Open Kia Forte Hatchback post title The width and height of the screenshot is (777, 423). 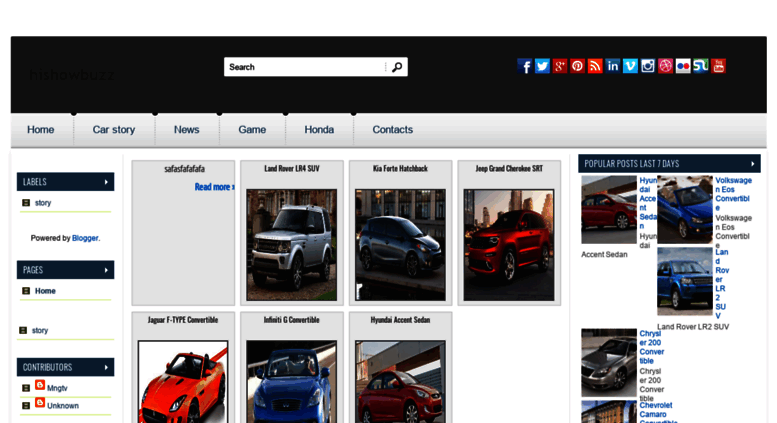click(400, 168)
